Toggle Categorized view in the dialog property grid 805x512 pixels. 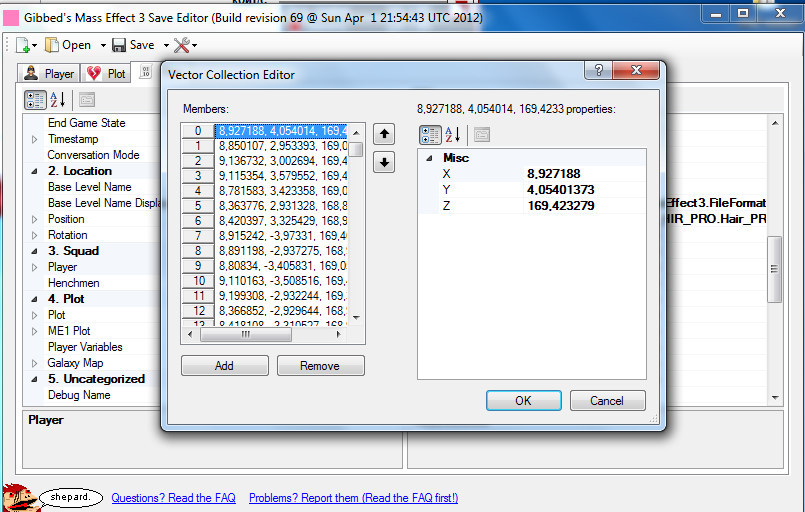(x=430, y=135)
